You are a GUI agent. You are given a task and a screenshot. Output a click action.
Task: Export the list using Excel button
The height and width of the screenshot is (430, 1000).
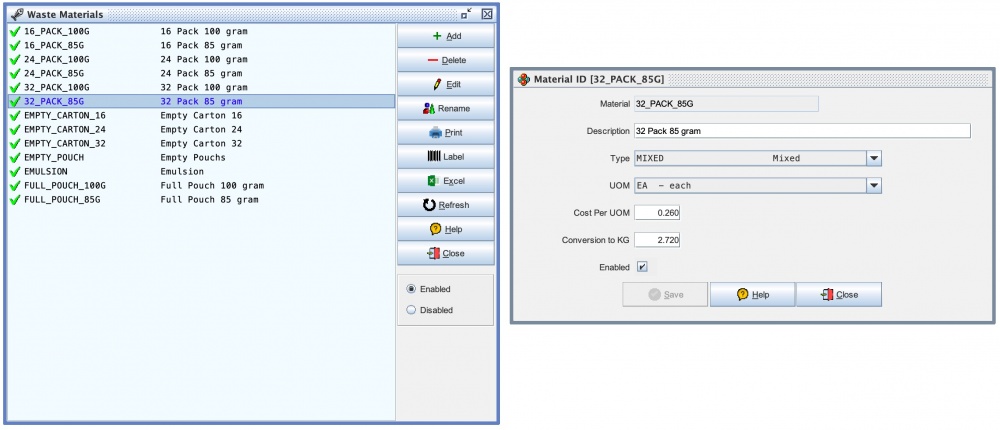(445, 181)
